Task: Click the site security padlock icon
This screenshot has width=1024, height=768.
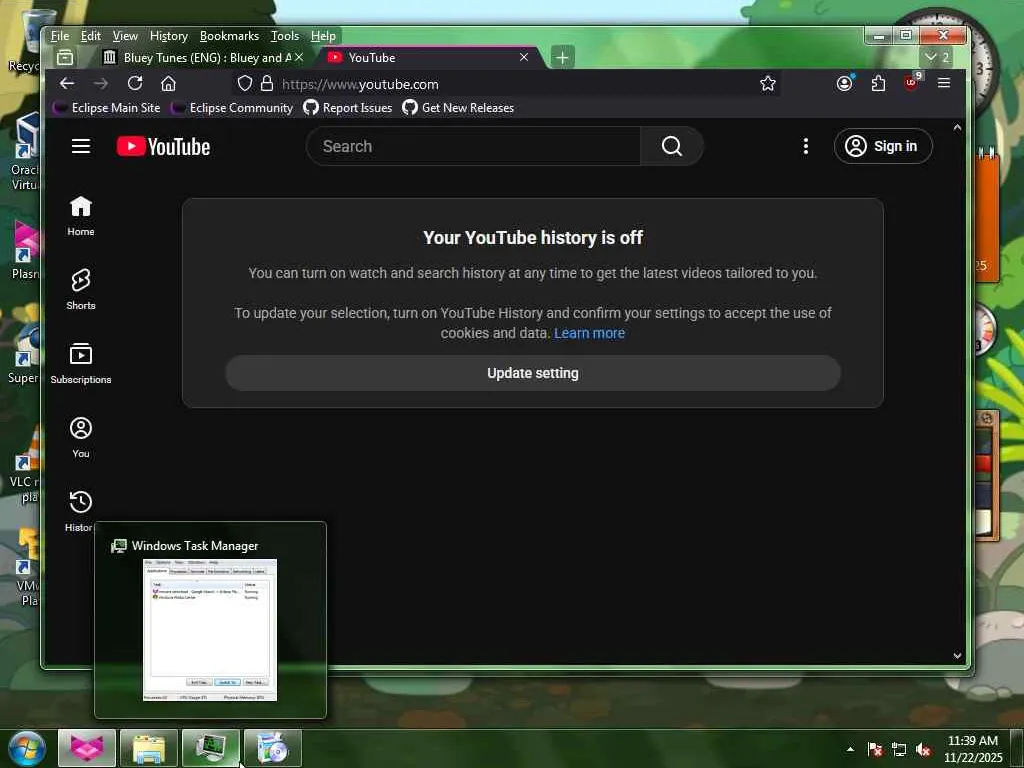Action: coord(266,84)
